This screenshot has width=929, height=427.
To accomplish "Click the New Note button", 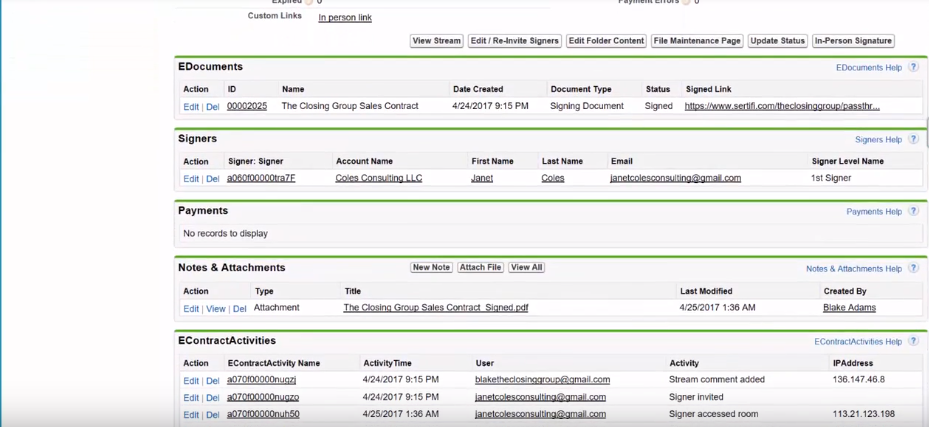I will (x=431, y=268).
